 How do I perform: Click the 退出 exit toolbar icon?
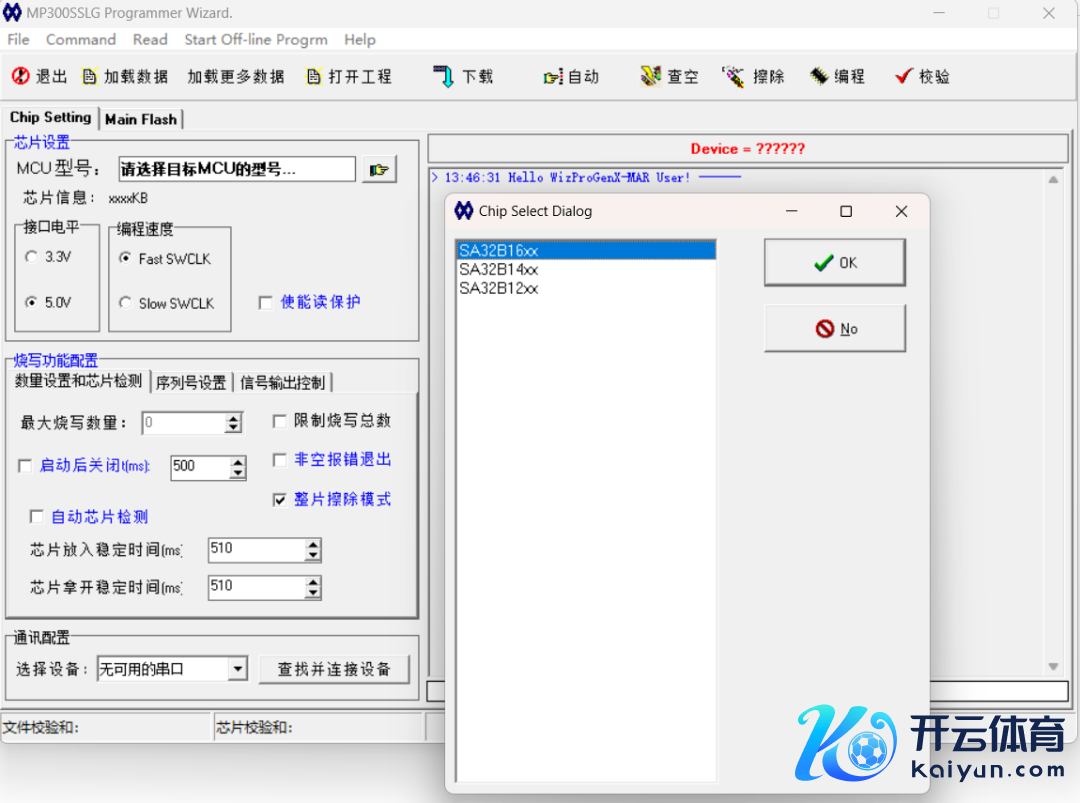pyautogui.click(x=21, y=76)
